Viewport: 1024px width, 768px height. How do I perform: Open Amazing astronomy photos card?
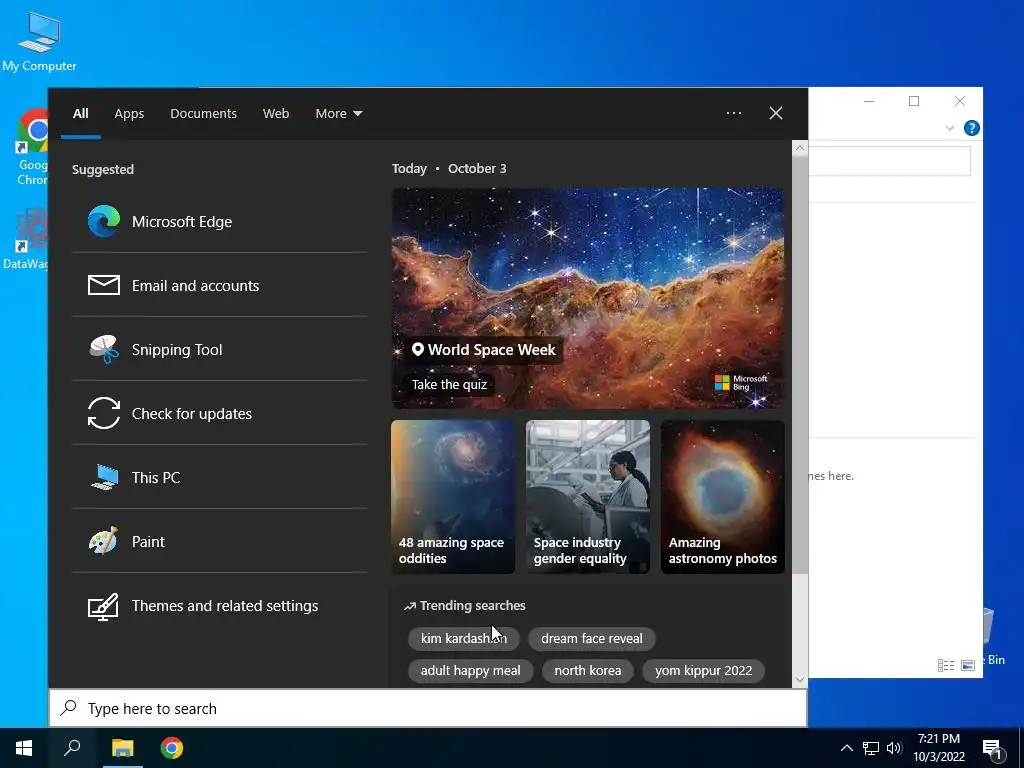click(x=722, y=497)
